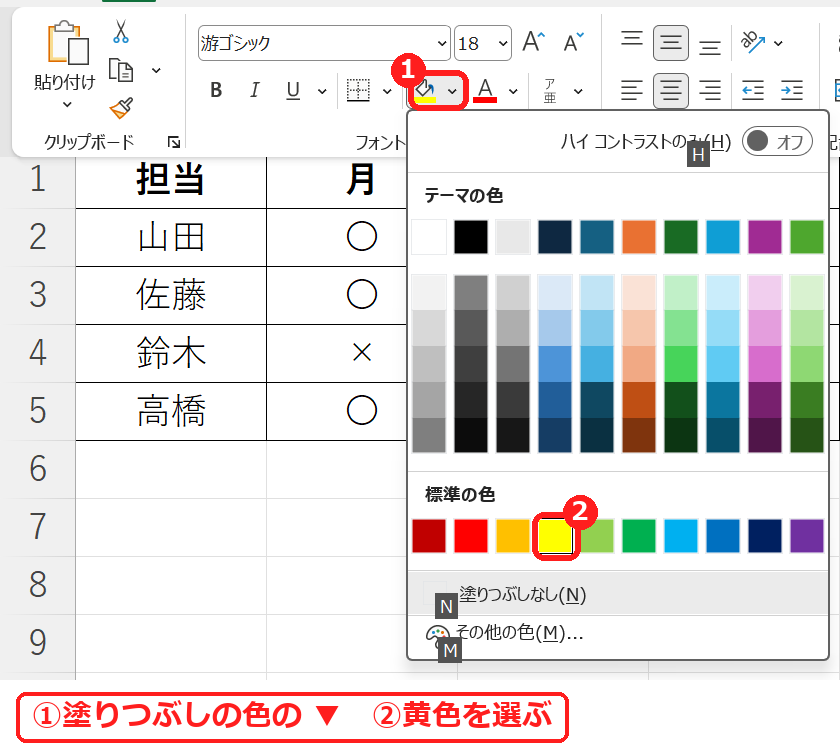Screen dimensions: 840x750
Task: Open the font size 18 dropdown
Action: point(503,43)
